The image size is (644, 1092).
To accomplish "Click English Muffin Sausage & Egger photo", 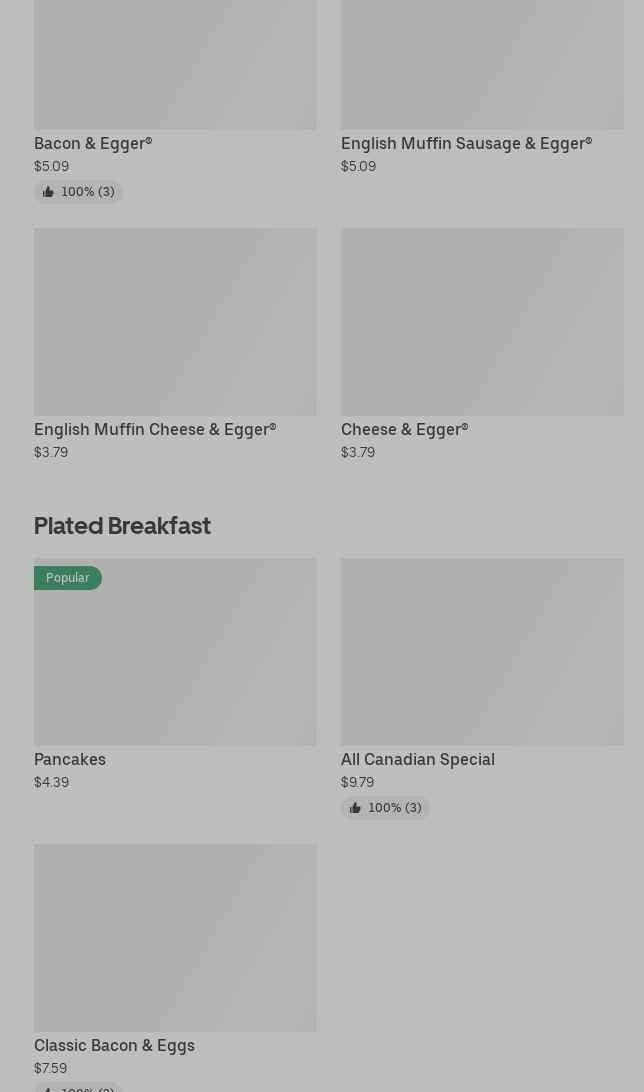I will coord(482,64).
